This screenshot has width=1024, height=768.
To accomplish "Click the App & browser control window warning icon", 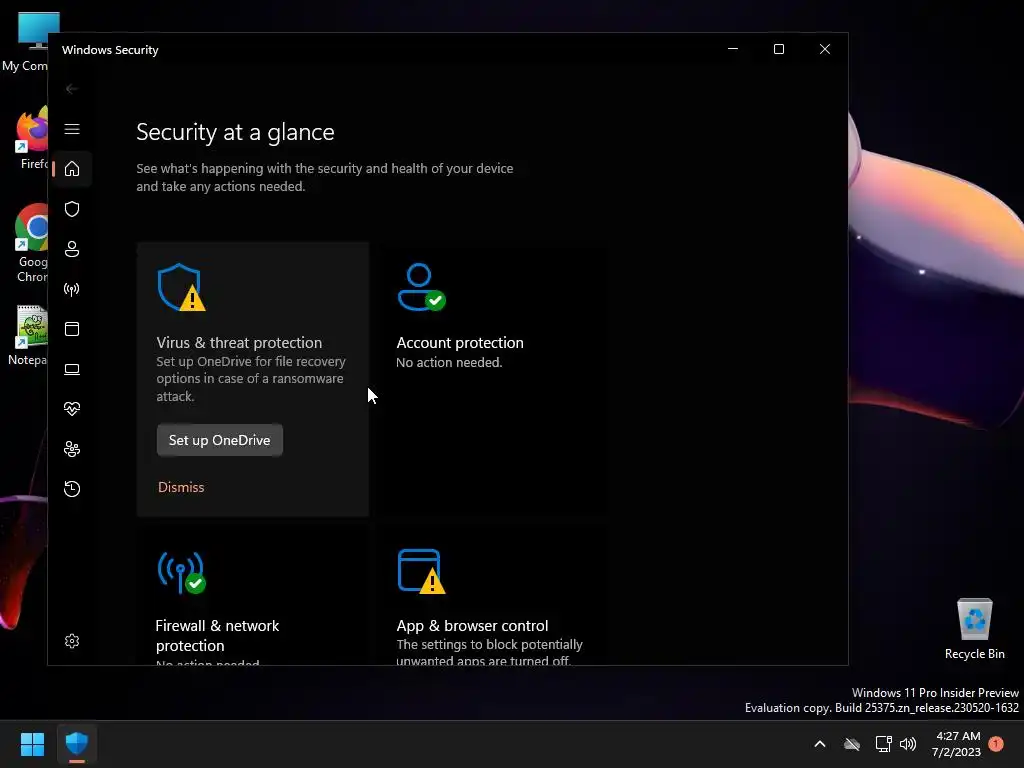I will [x=422, y=571].
